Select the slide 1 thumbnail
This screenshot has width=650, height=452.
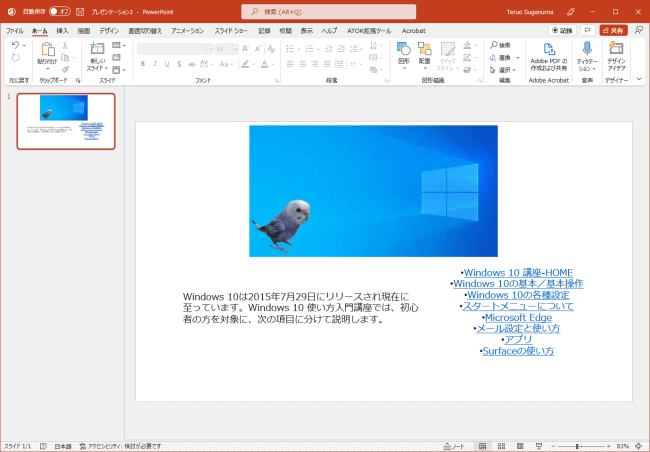point(66,121)
